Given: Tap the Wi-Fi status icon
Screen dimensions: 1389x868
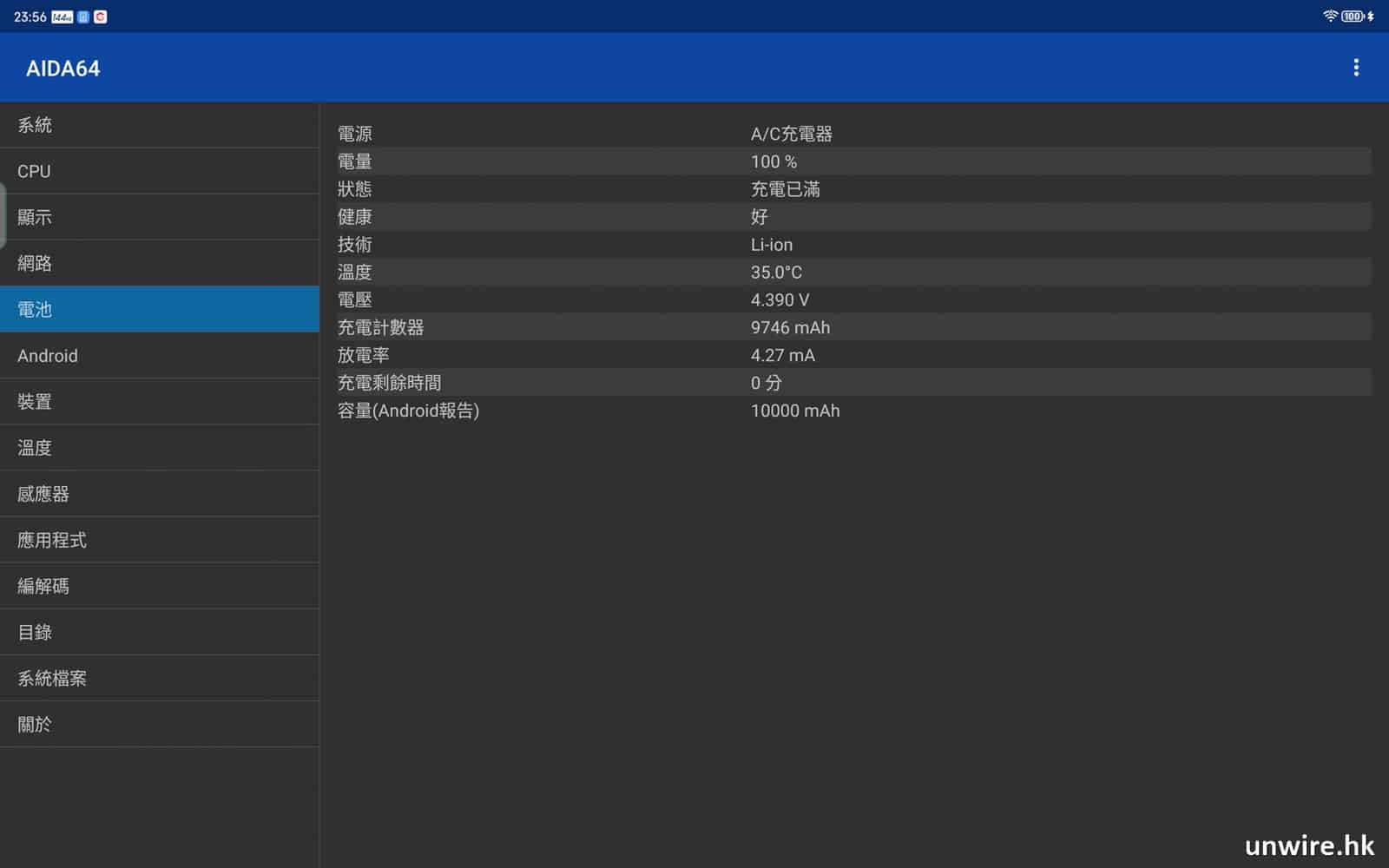Looking at the screenshot, I should [x=1329, y=16].
